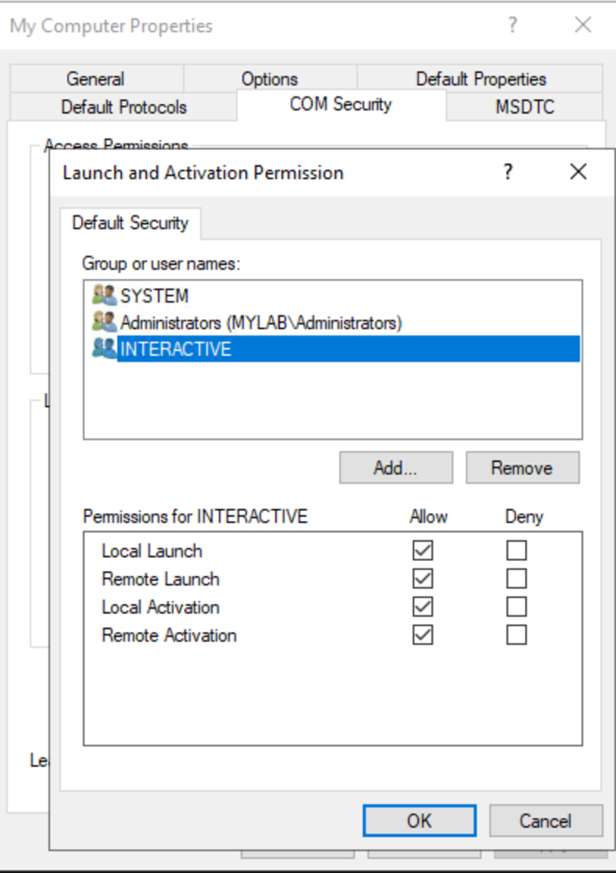Click the dialog help question mark
Screen dimensions: 616x873
point(508,173)
